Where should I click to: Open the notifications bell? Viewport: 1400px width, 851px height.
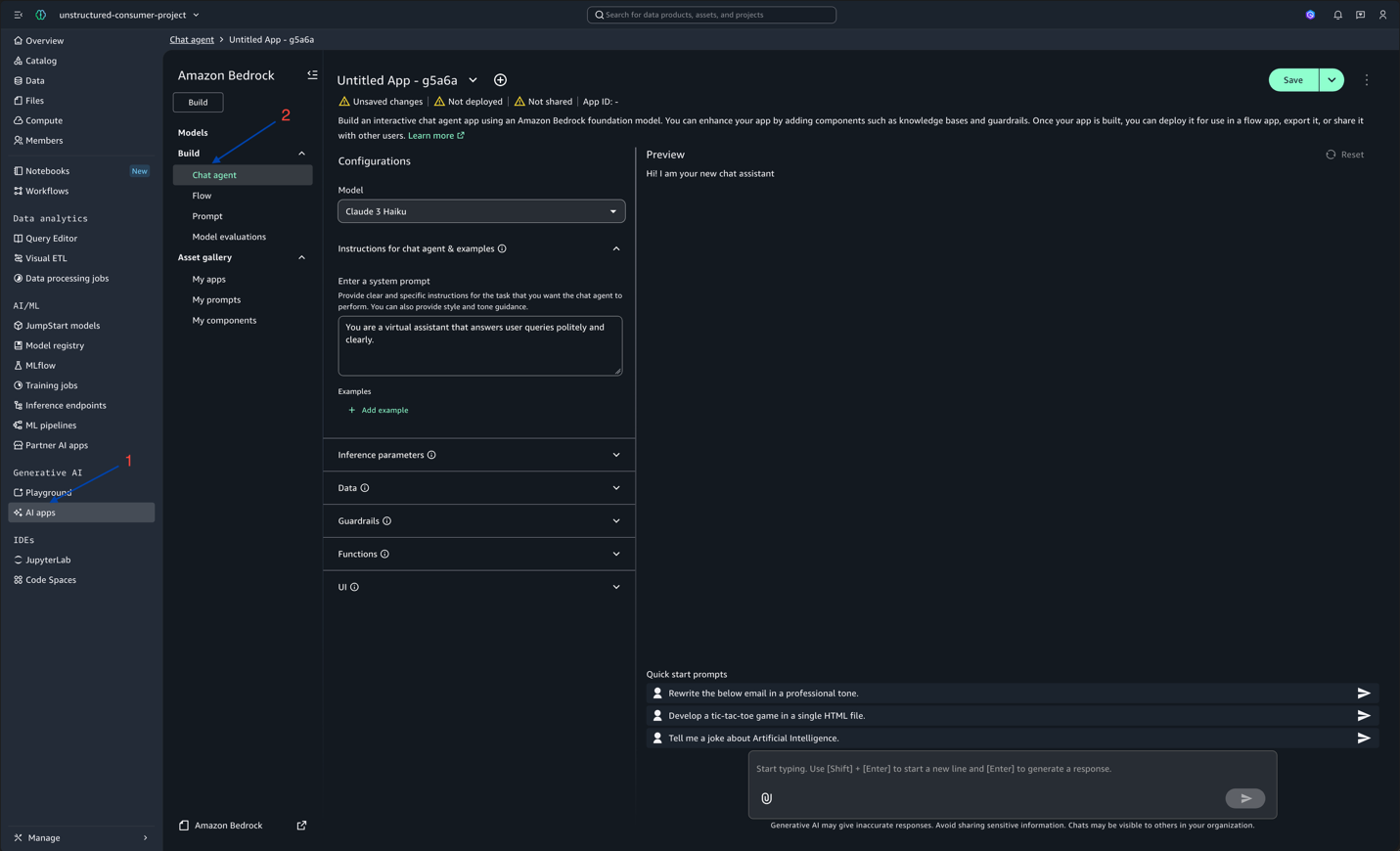(1337, 15)
